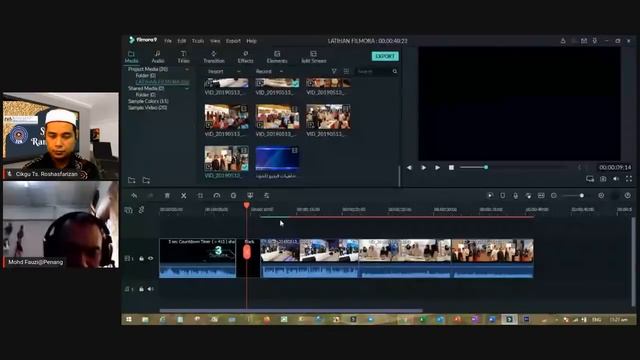Open the Edit menu
Screen dimensions: 640x360
pyautogui.click(x=182, y=41)
